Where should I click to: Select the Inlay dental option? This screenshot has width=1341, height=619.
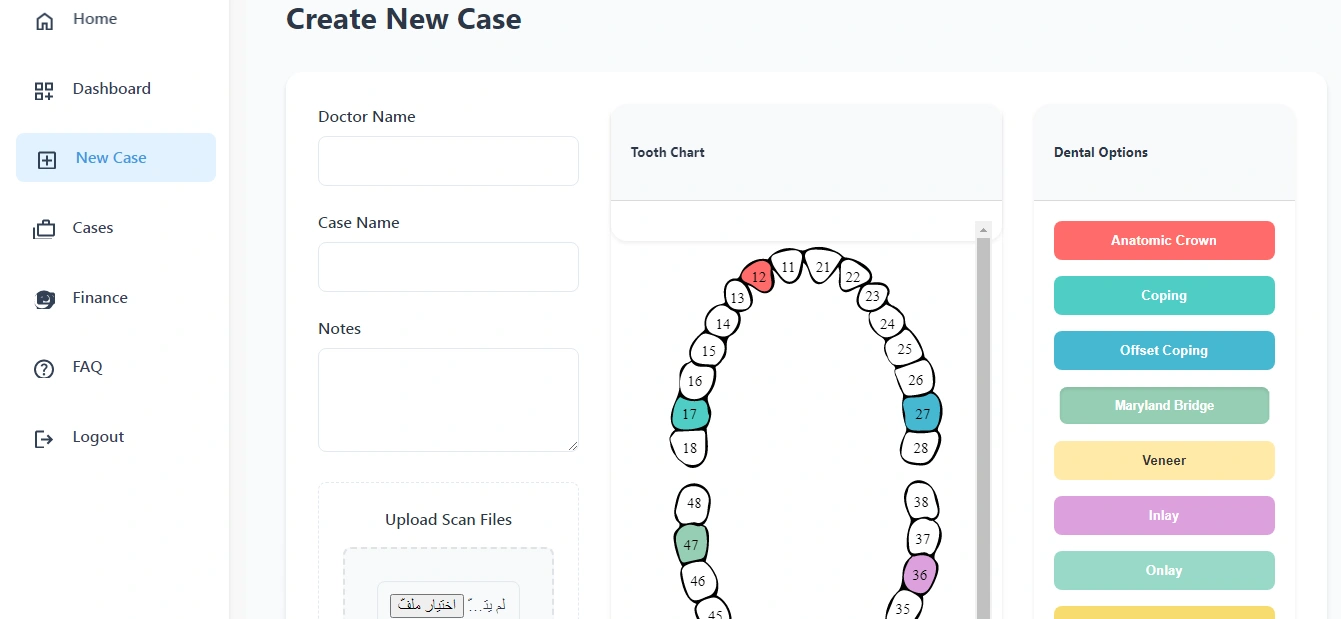point(1164,516)
